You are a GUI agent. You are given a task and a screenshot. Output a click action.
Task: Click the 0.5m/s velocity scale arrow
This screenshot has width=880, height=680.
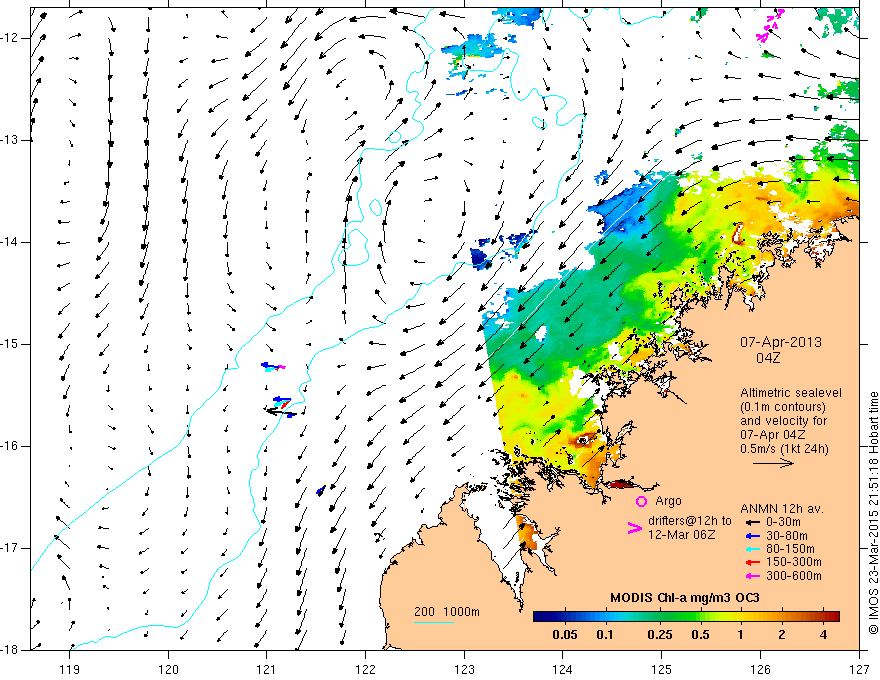tap(773, 463)
